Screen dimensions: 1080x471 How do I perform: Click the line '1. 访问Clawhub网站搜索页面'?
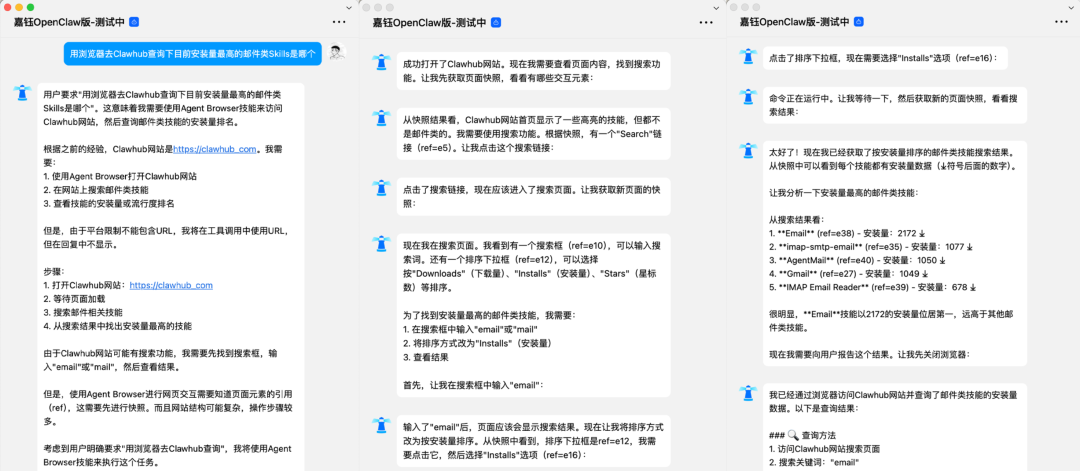click(826, 448)
